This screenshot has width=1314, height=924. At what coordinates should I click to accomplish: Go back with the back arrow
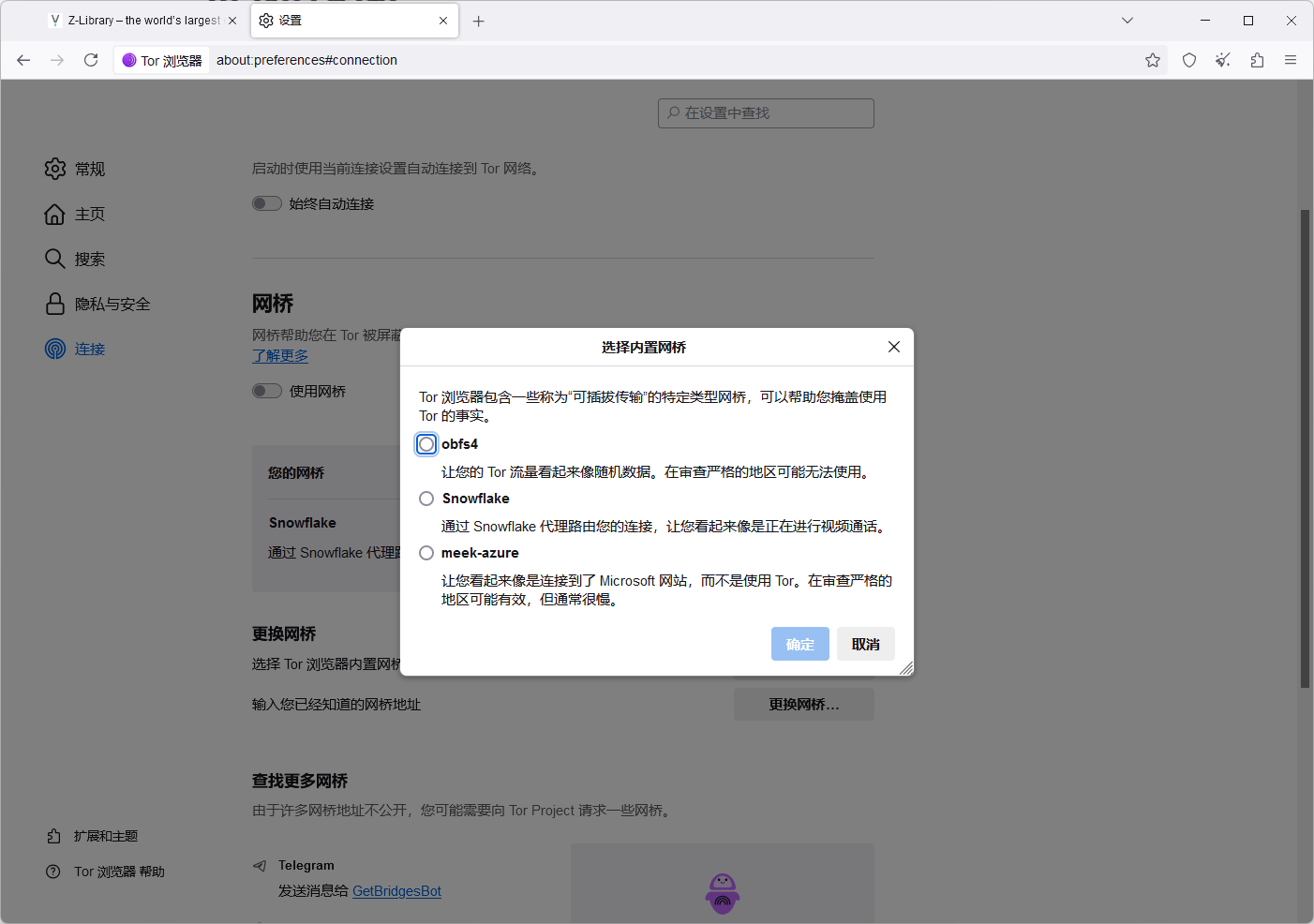click(23, 60)
